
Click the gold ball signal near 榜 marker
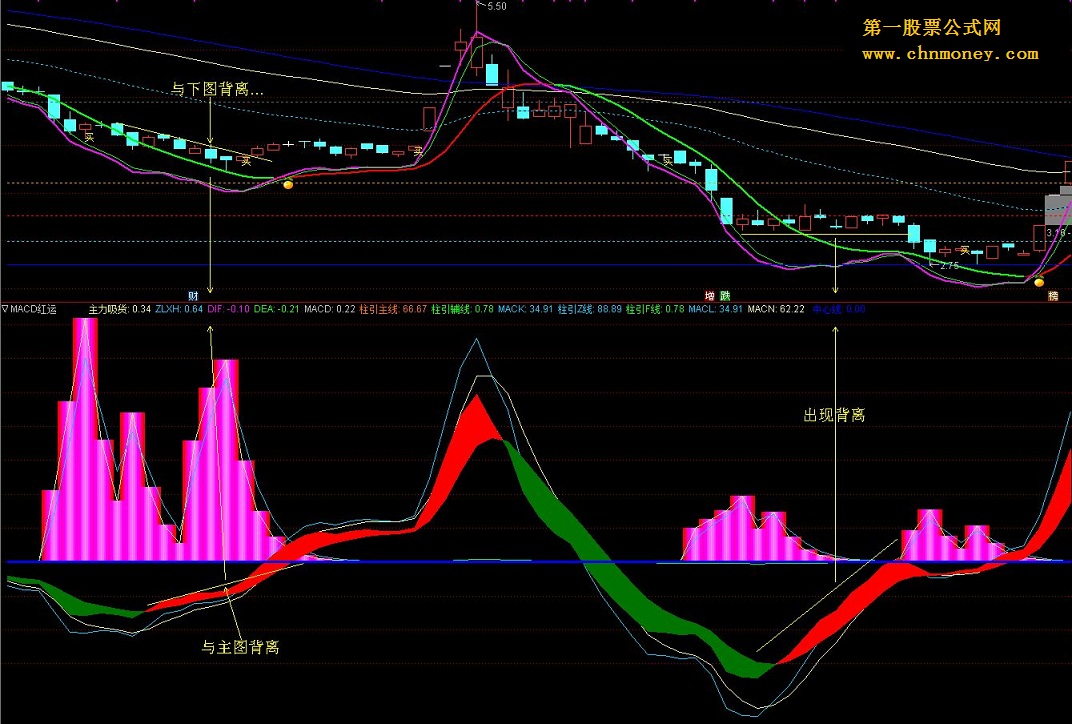[x=1039, y=281]
